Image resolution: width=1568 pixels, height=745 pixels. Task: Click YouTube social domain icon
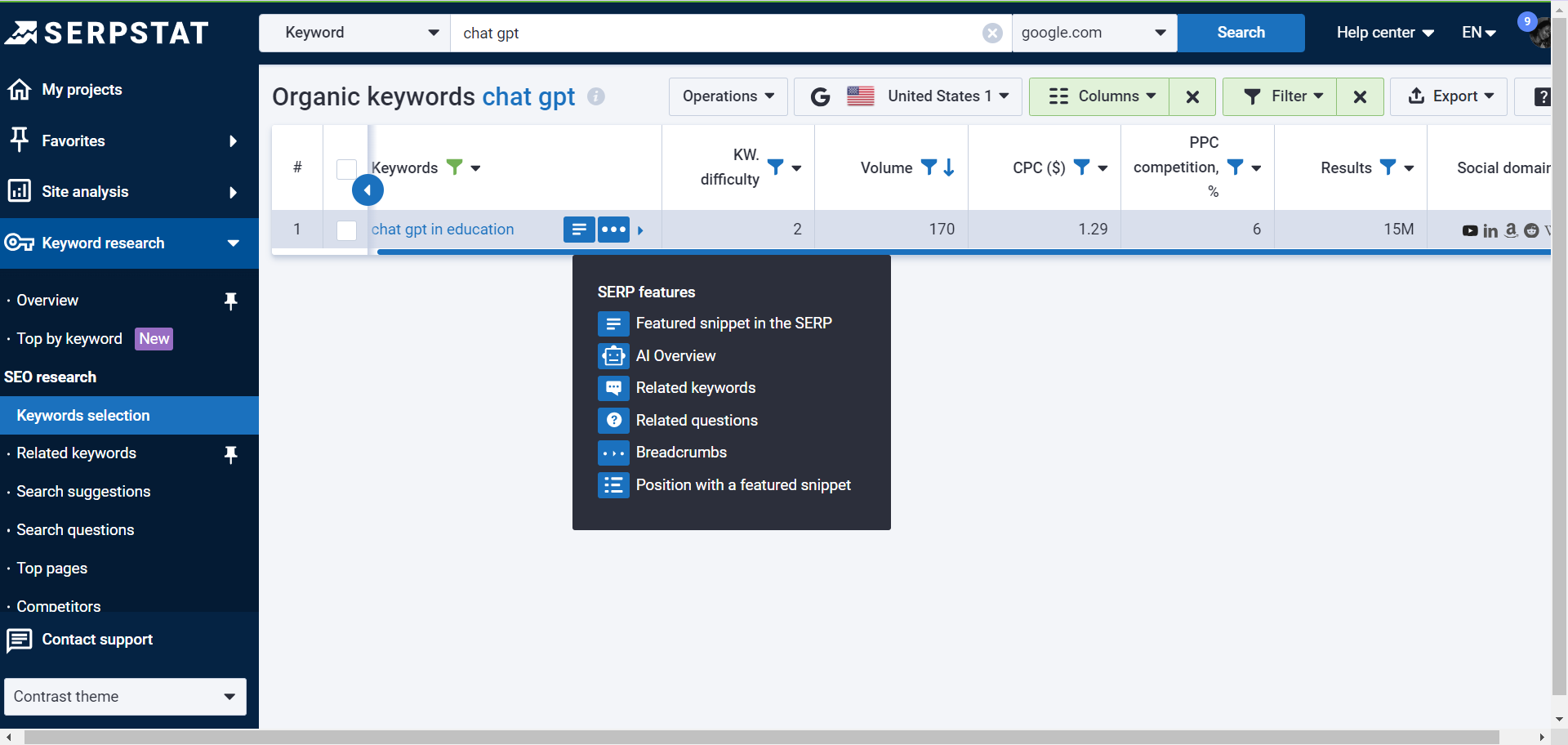point(1470,231)
